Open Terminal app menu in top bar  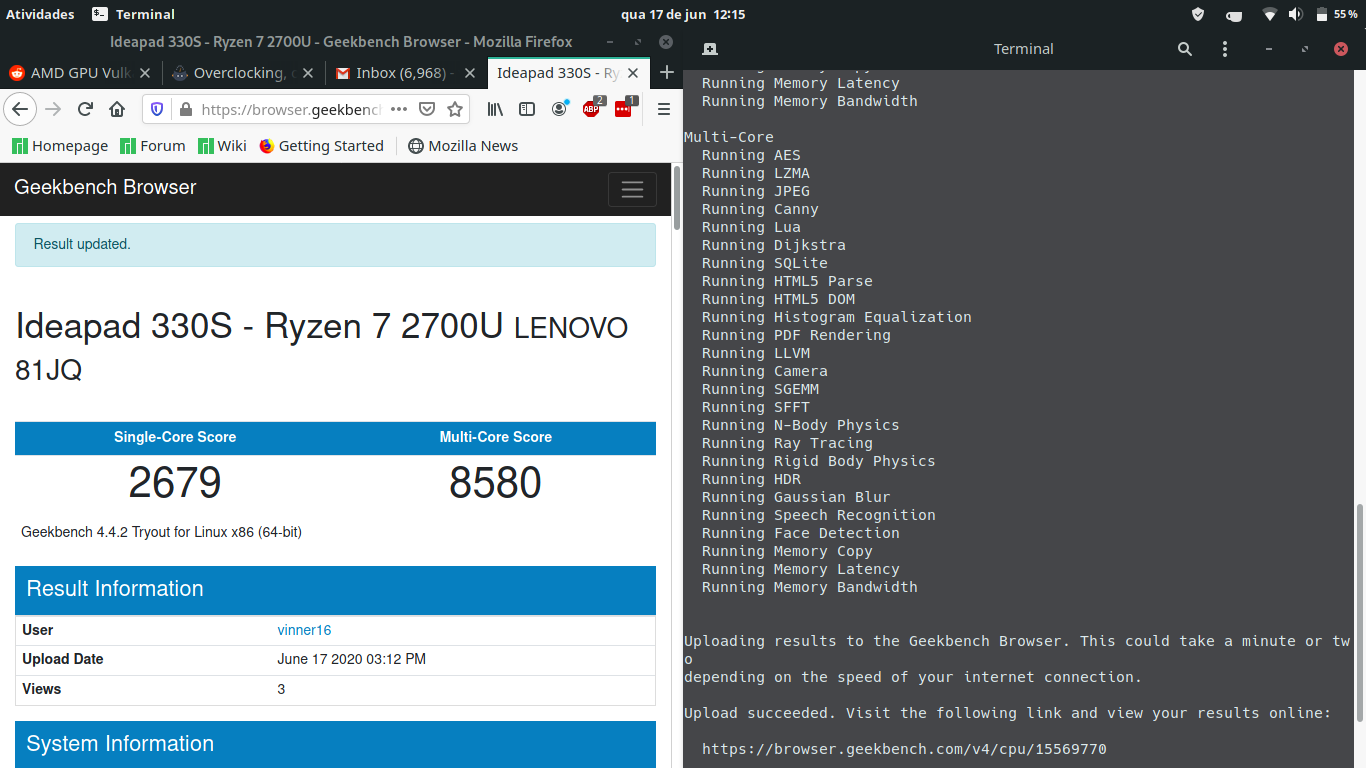point(133,14)
